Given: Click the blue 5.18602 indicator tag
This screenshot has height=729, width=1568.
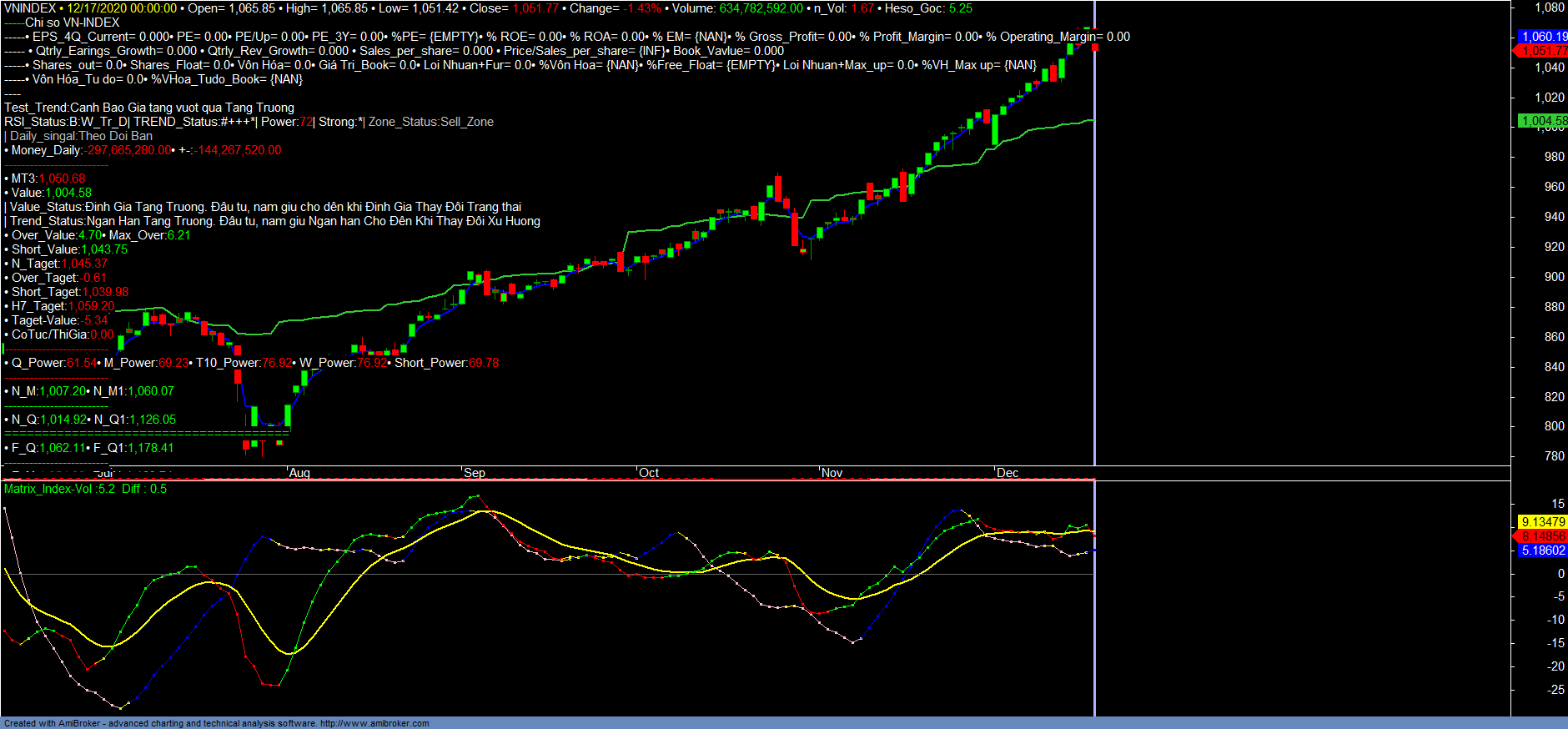Looking at the screenshot, I should click(1543, 551).
